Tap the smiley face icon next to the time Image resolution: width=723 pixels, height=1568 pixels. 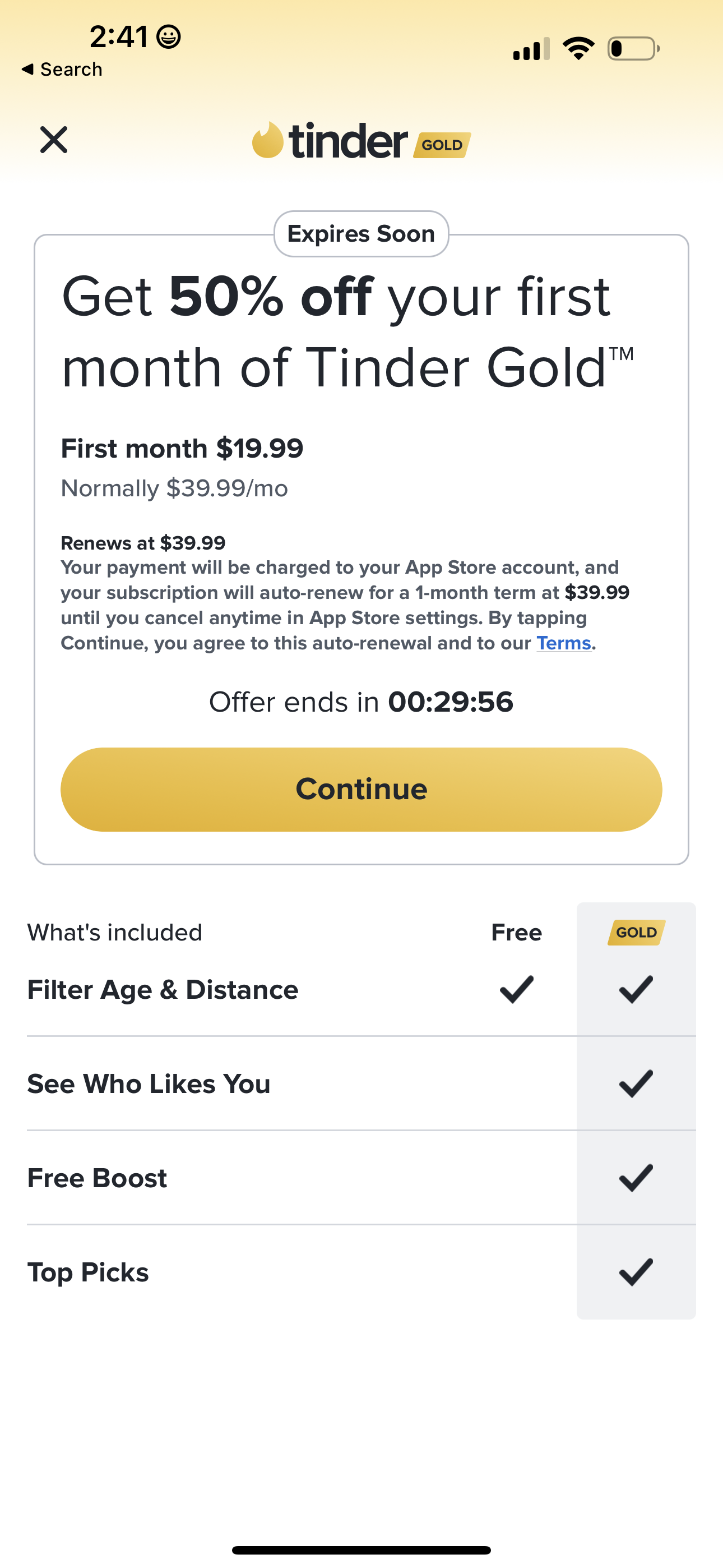click(x=169, y=37)
